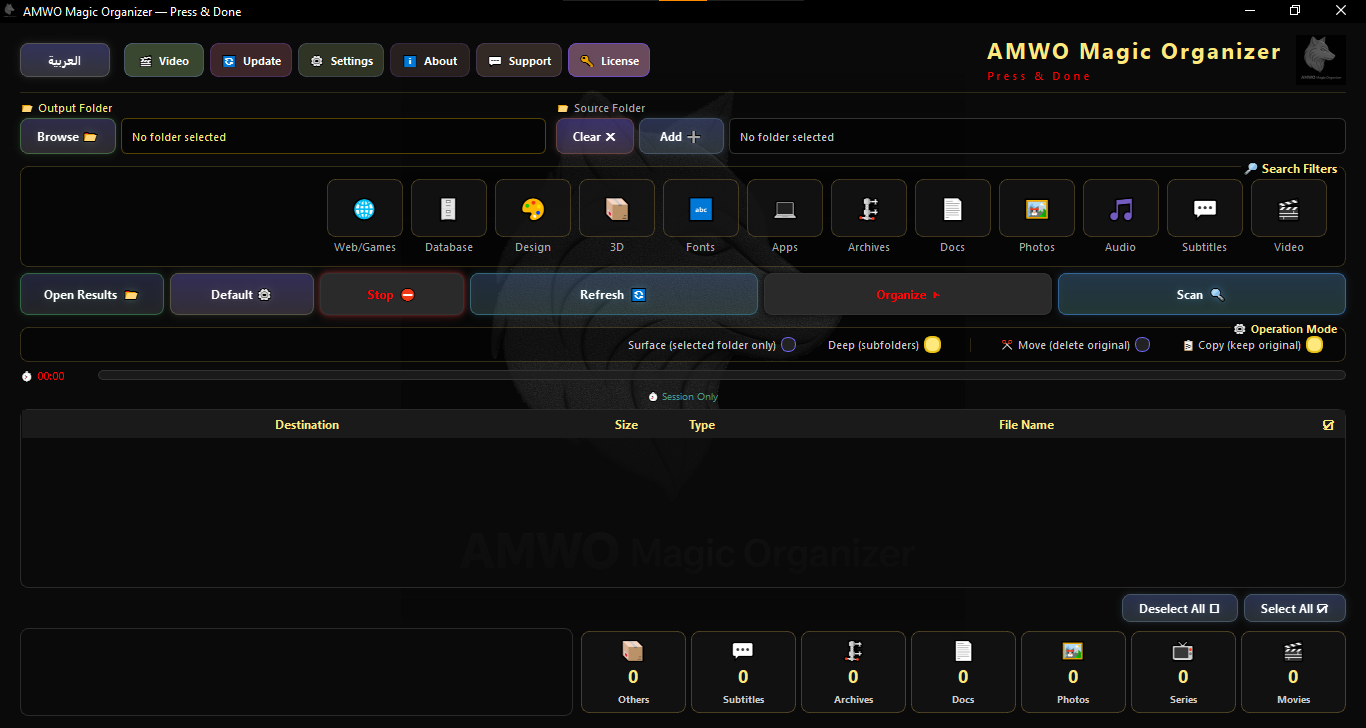The image size is (1366, 728).
Task: Click the 00:00 elapsed timer
Action: click(51, 377)
